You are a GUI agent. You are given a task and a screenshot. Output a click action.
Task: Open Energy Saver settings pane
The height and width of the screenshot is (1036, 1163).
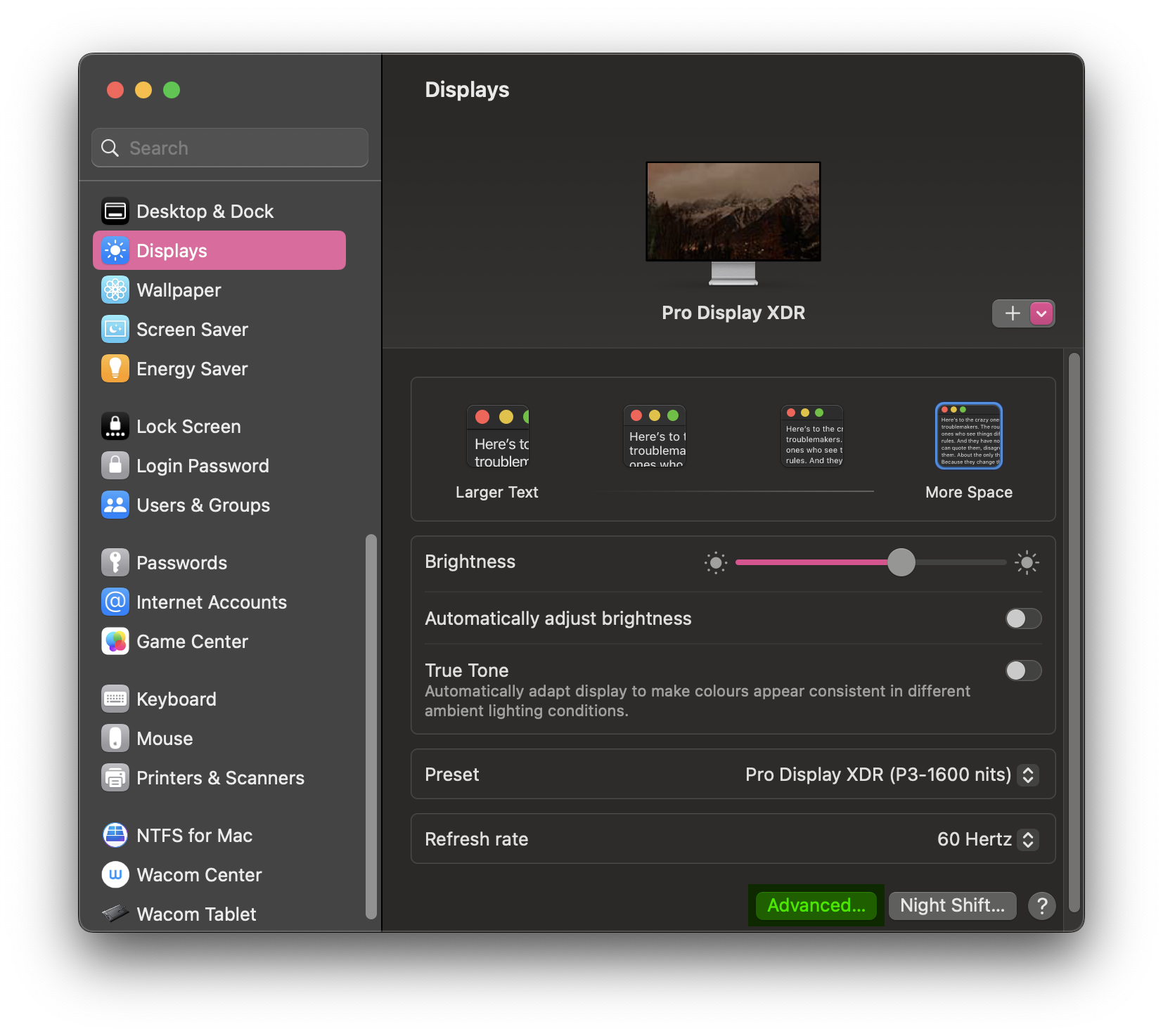pyautogui.click(x=219, y=368)
